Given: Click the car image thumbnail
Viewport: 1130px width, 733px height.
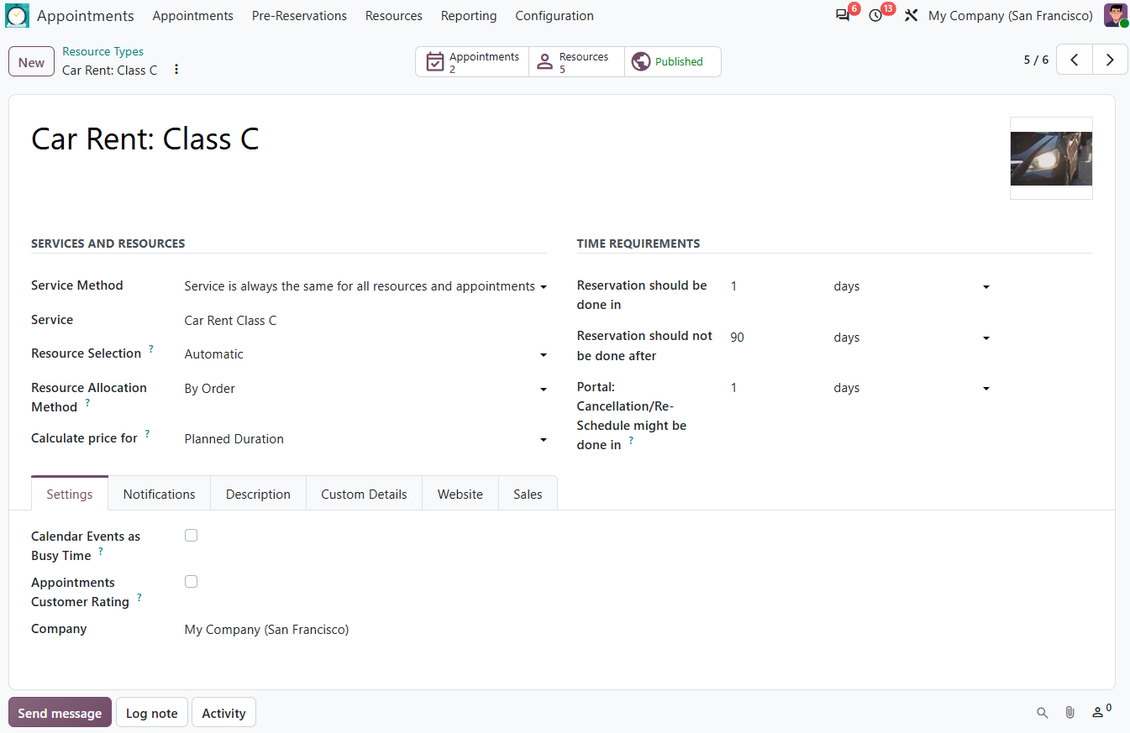Looking at the screenshot, I should [x=1051, y=159].
